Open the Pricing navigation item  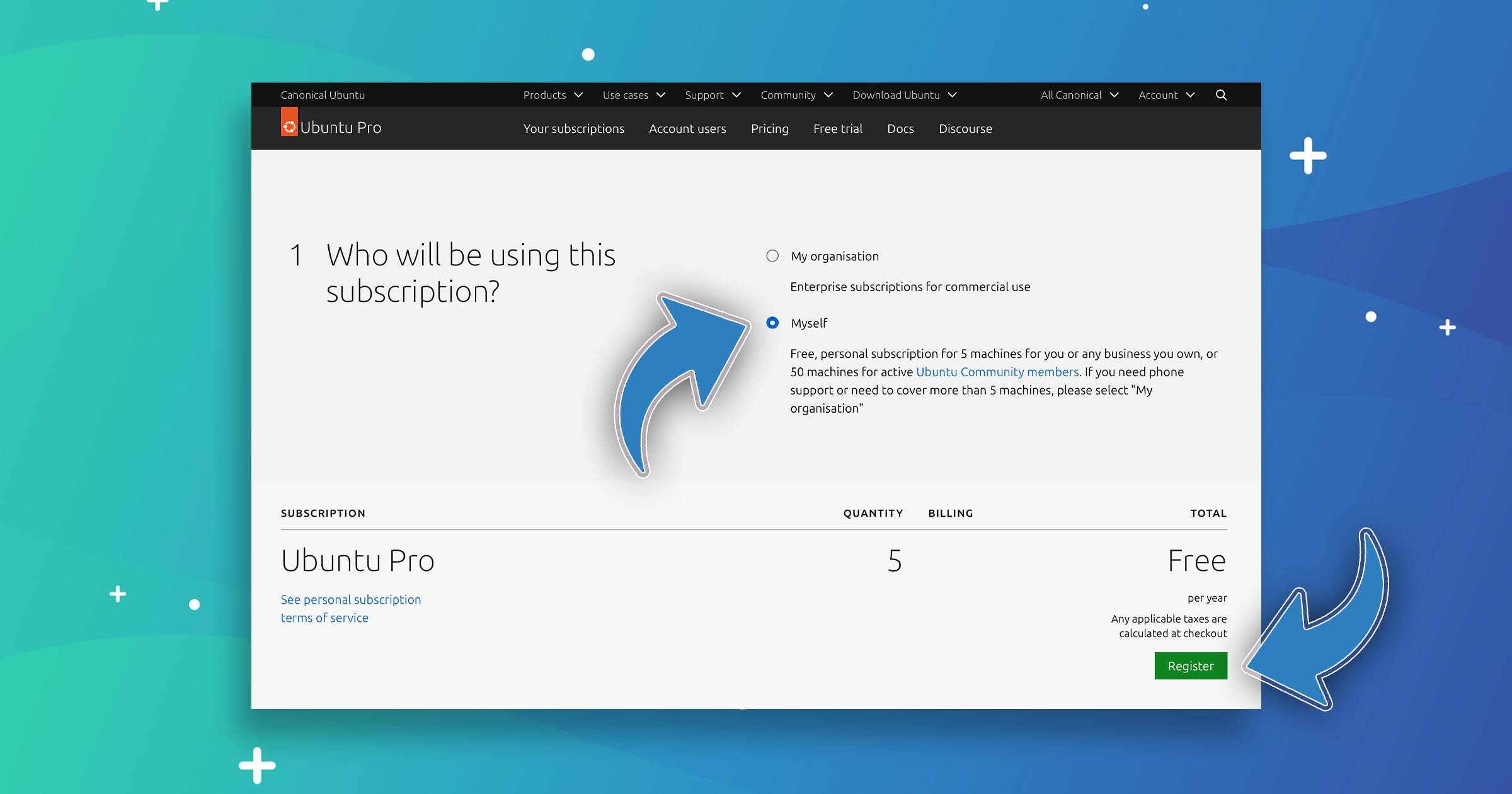click(x=769, y=129)
